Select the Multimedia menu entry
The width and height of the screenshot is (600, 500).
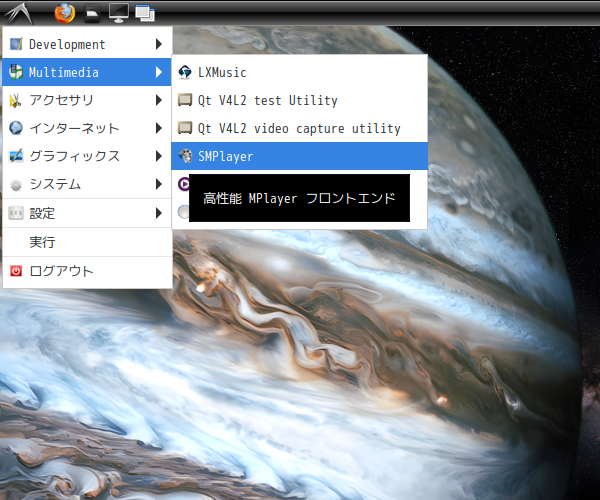click(x=87, y=72)
